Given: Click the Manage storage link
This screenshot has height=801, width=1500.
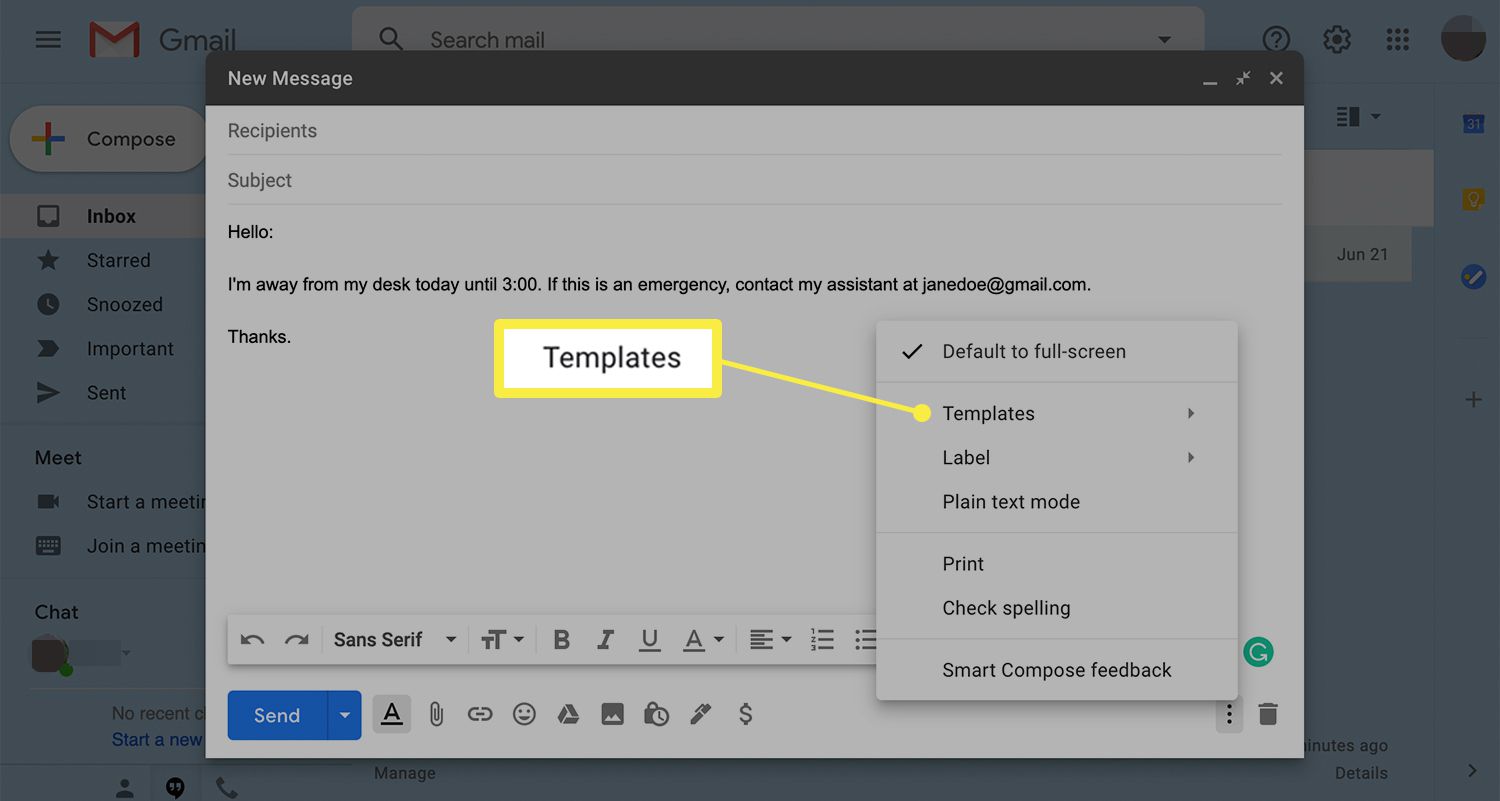Looking at the screenshot, I should (x=405, y=773).
